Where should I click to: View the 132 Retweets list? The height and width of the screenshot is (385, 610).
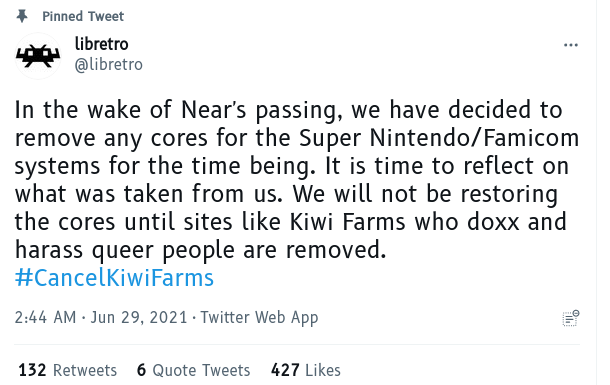[68, 370]
